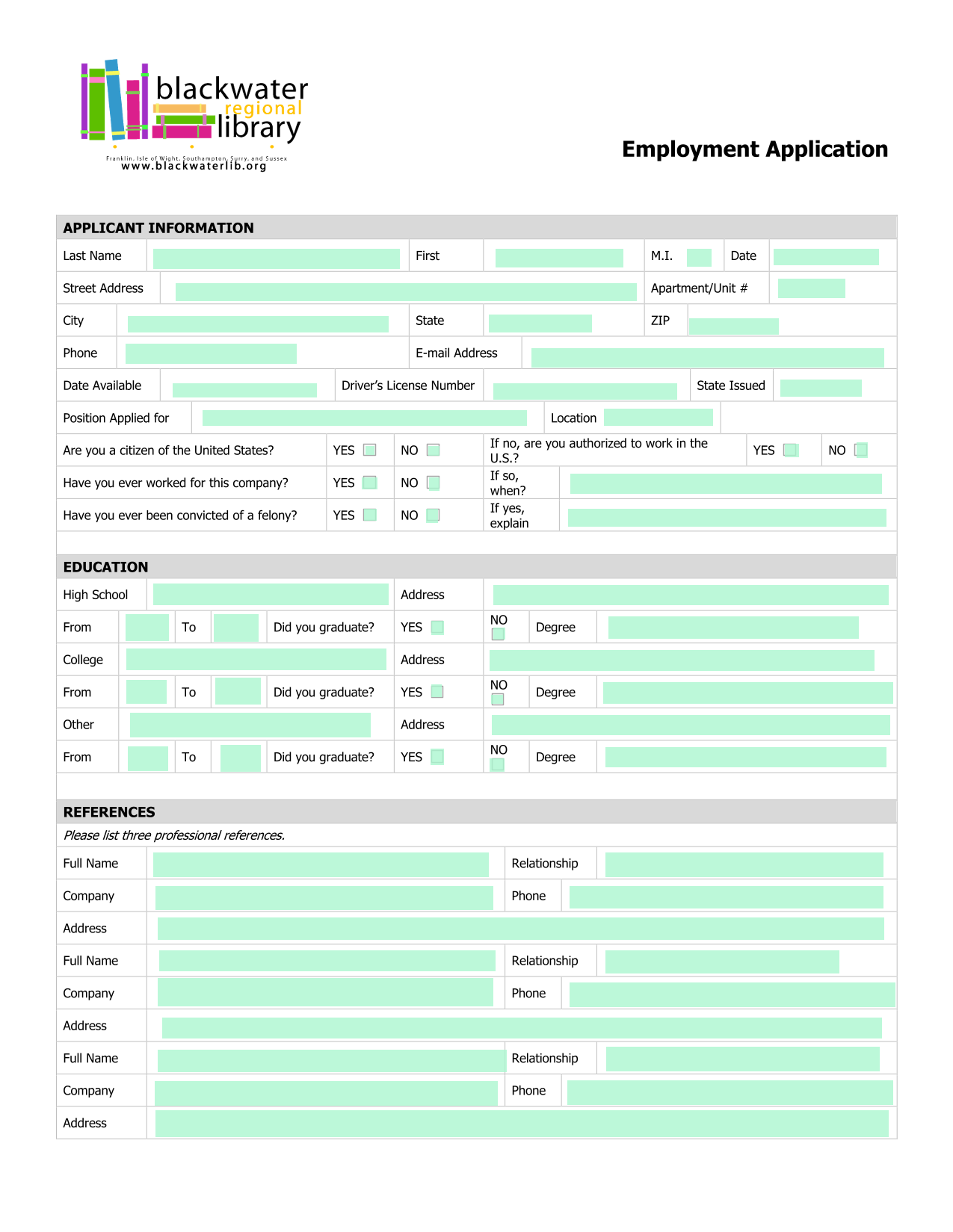Click the Date Available field
Screen dimensions: 953x1232
244,390
